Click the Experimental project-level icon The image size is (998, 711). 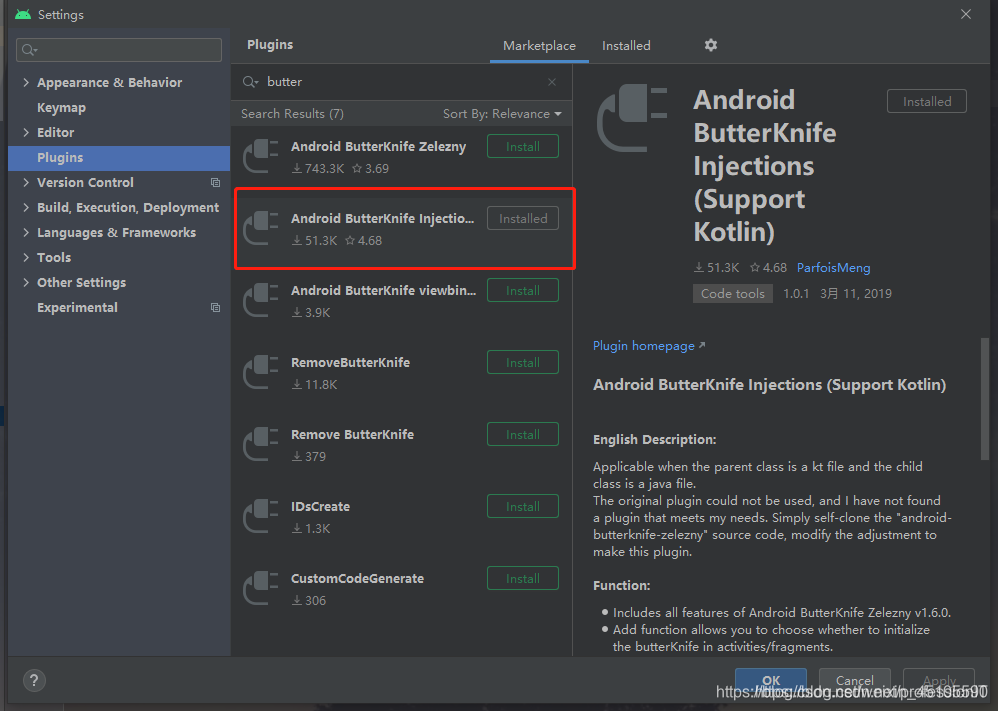[x=215, y=307]
